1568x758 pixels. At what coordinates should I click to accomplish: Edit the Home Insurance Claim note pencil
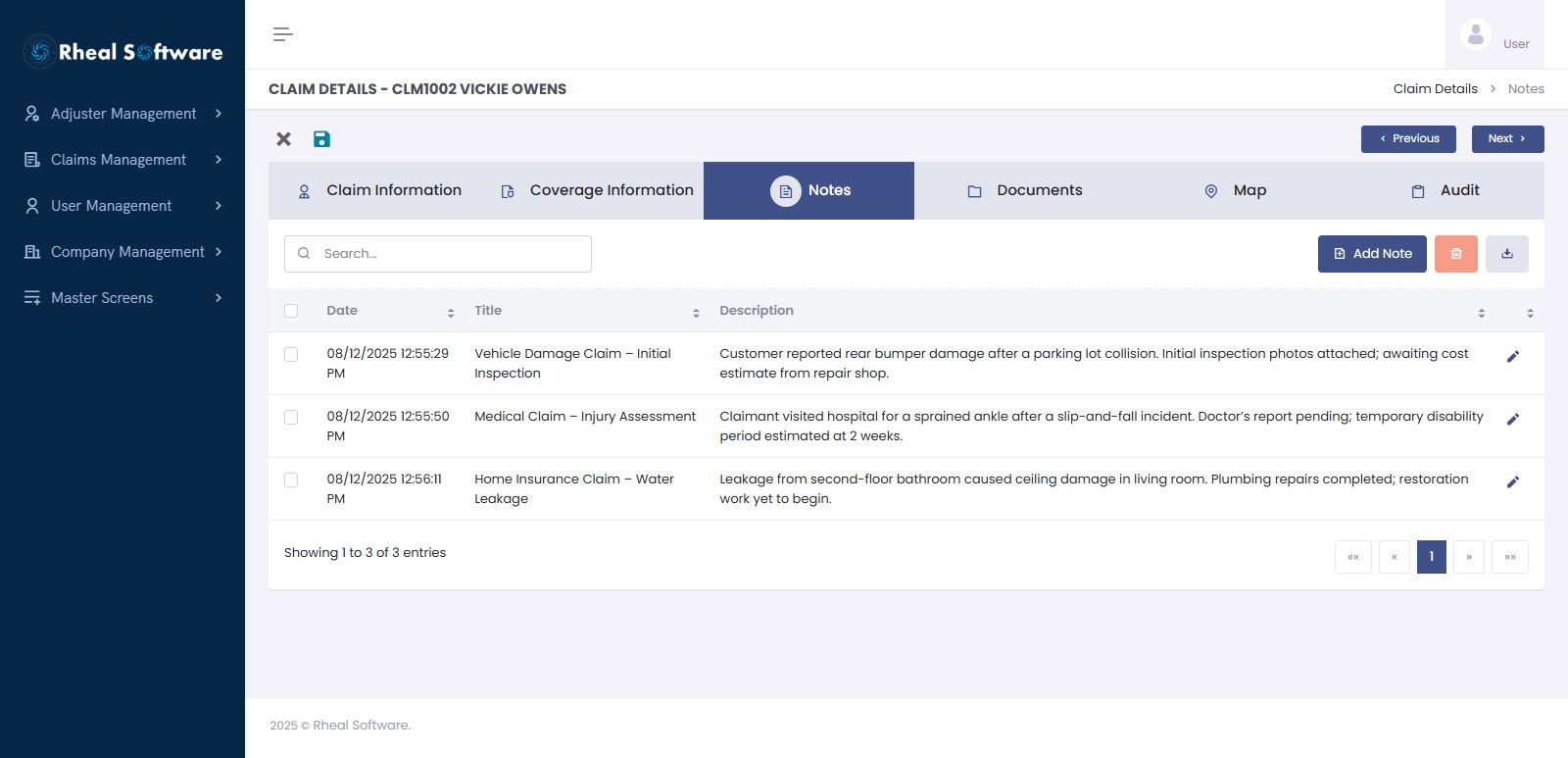pos(1513,481)
